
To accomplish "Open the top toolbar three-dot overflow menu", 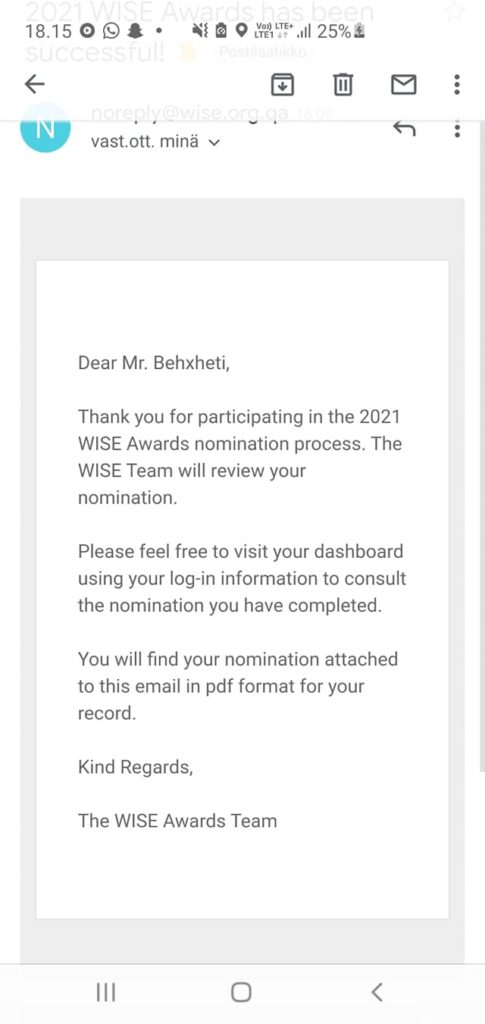I will 457,84.
